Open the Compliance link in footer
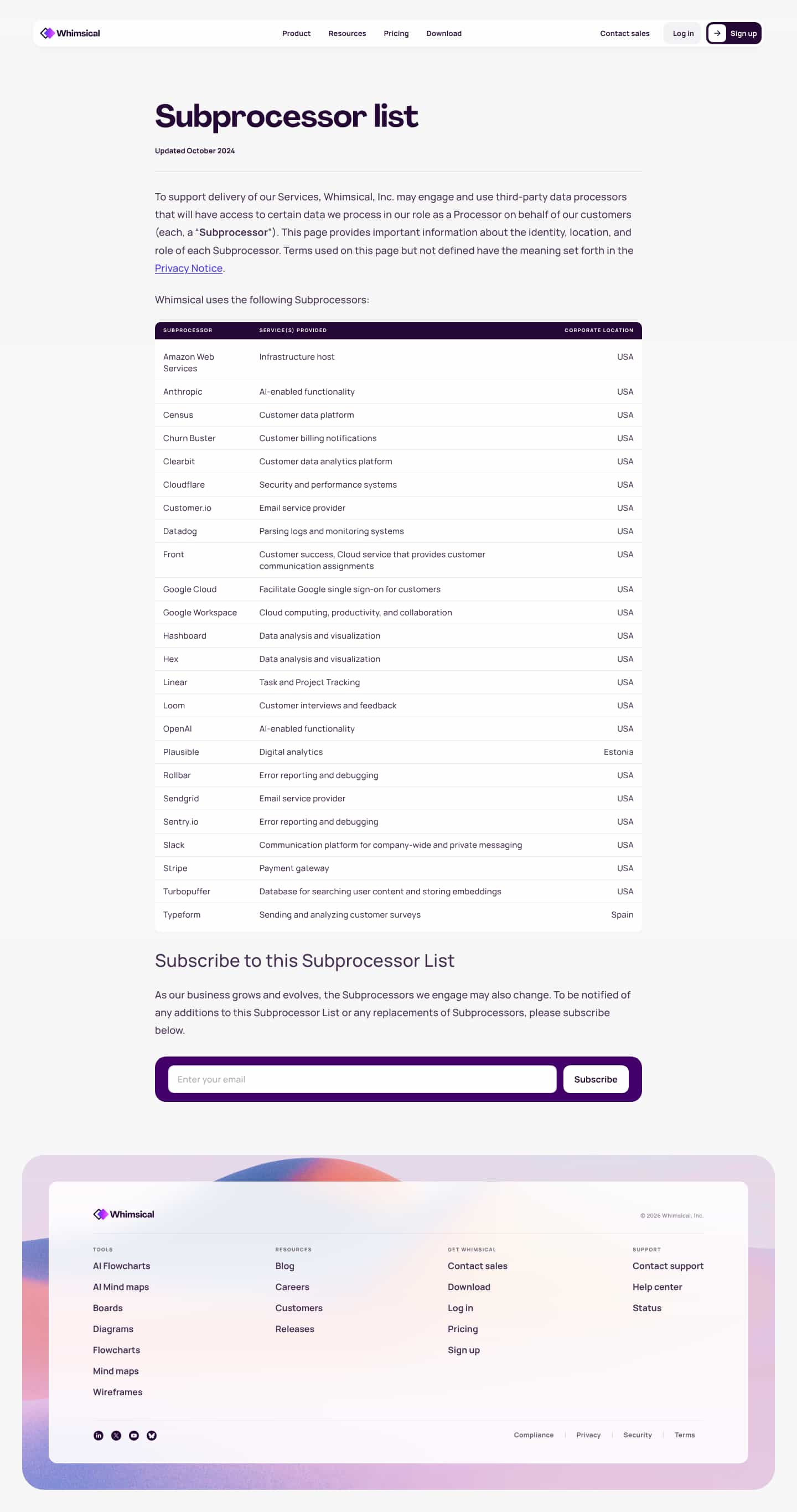Image resolution: width=797 pixels, height=1512 pixels. [534, 1435]
